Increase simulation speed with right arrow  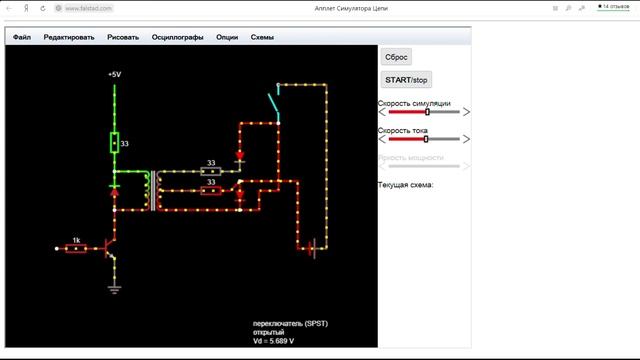coord(466,112)
